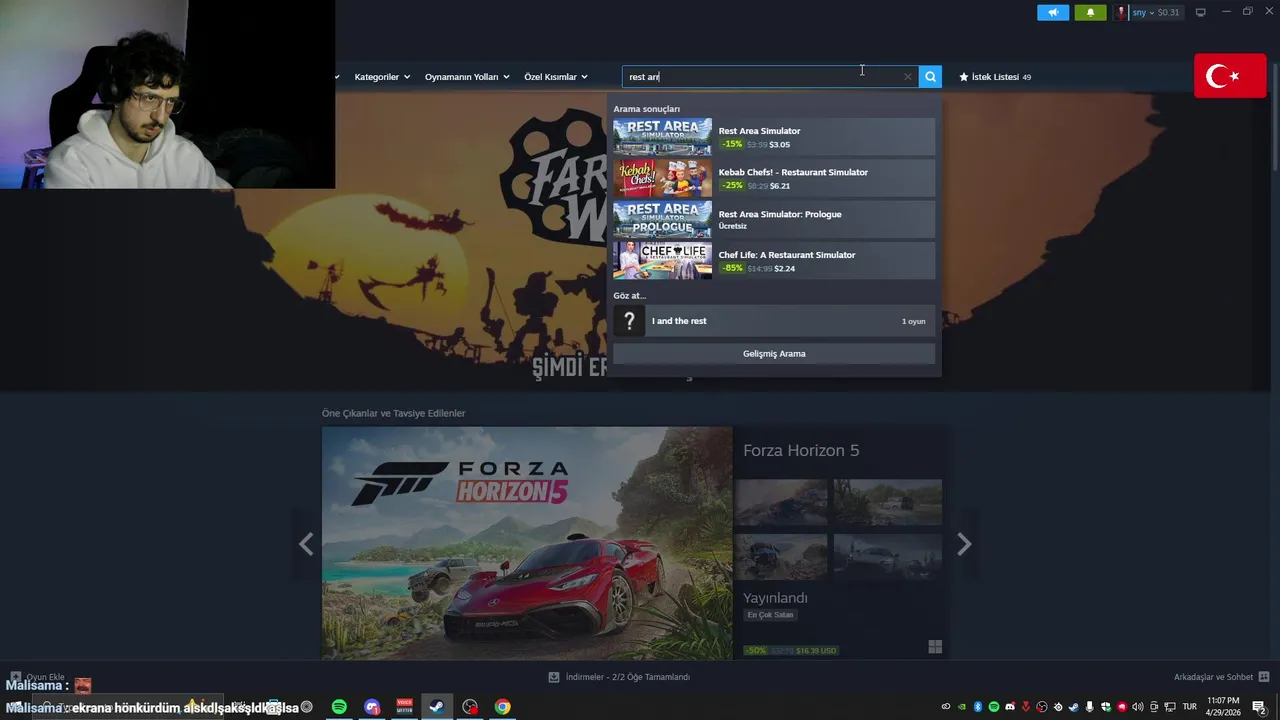The width and height of the screenshot is (1280, 720).
Task: Click the NVIDIA tray icon
Action: [962, 707]
